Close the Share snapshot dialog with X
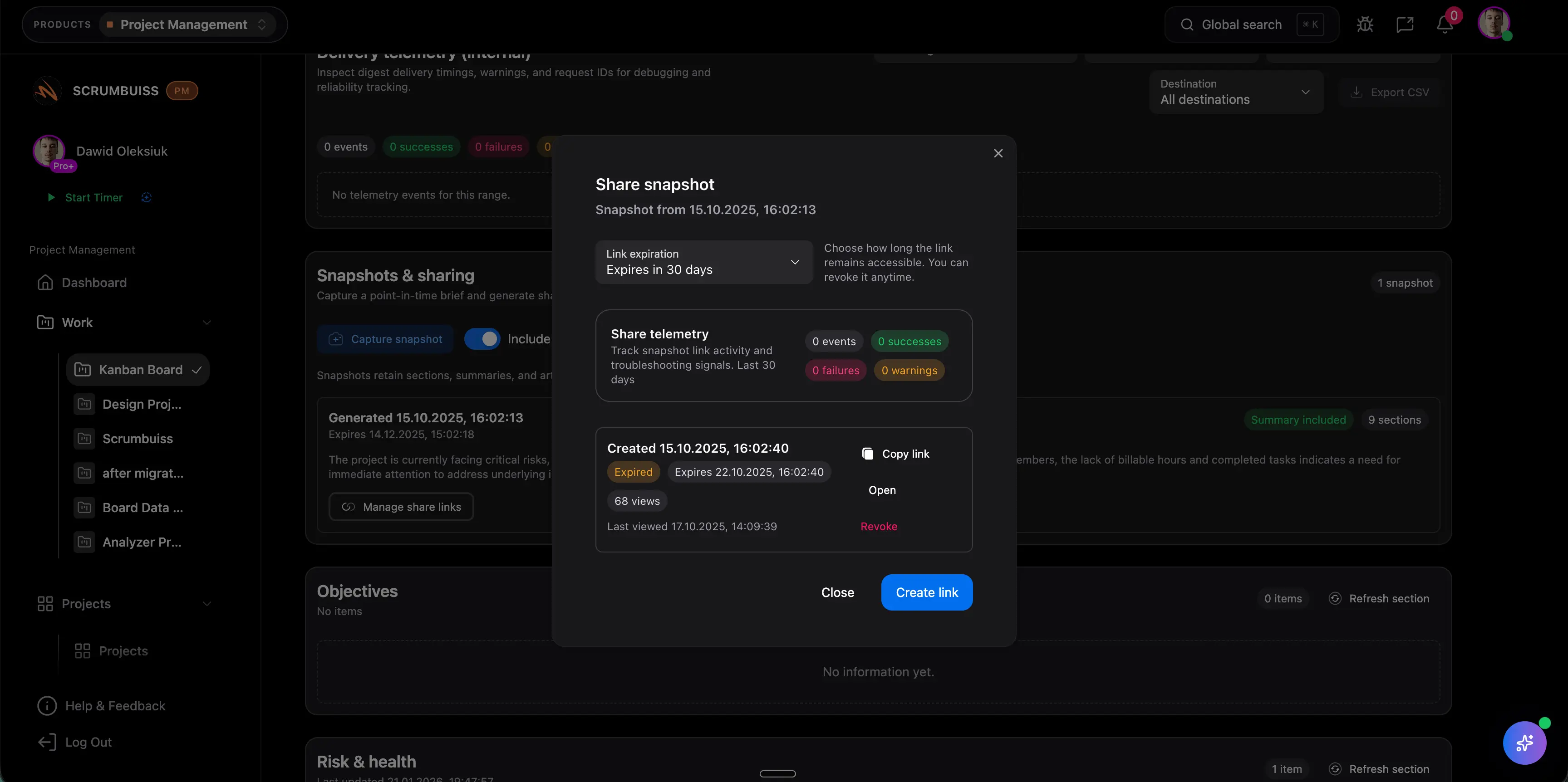Image resolution: width=1568 pixels, height=782 pixels. click(x=998, y=153)
